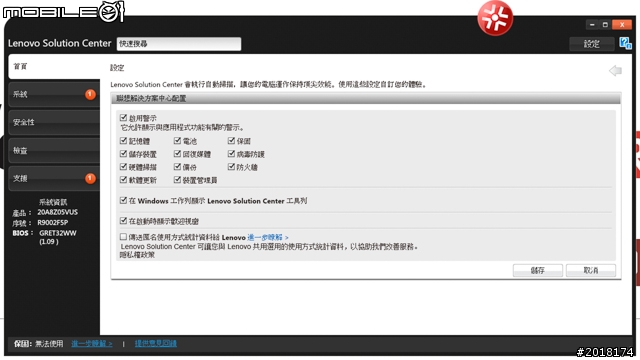
Task: Click the orange alert badge on 系統
Action: coord(90,94)
